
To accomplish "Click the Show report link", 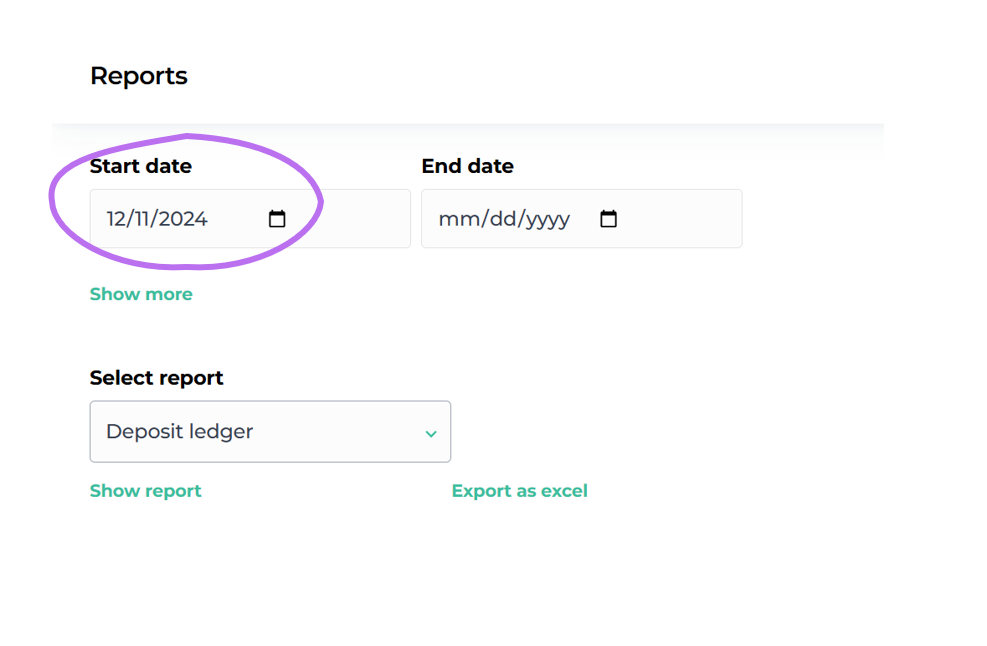I will (146, 491).
